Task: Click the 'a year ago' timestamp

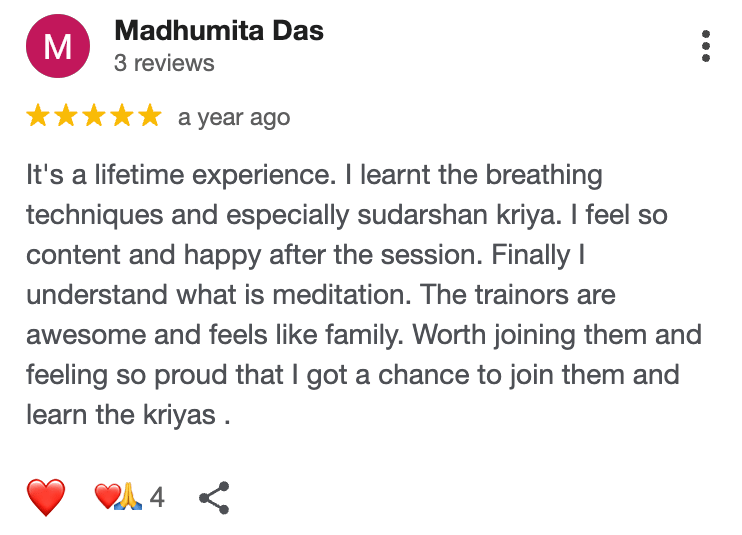Action: [x=234, y=118]
